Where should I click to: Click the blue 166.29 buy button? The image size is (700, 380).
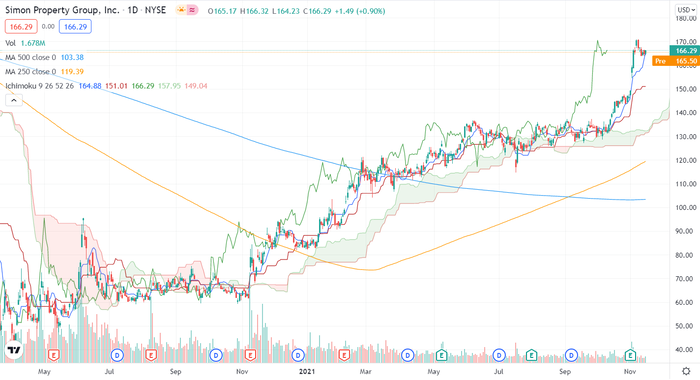[x=75, y=27]
